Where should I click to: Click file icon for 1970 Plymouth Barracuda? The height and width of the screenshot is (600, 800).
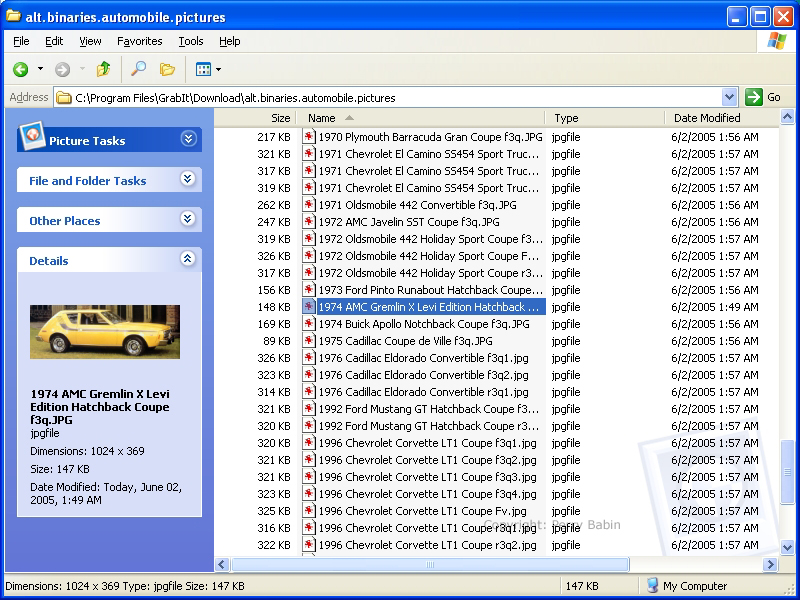308,137
